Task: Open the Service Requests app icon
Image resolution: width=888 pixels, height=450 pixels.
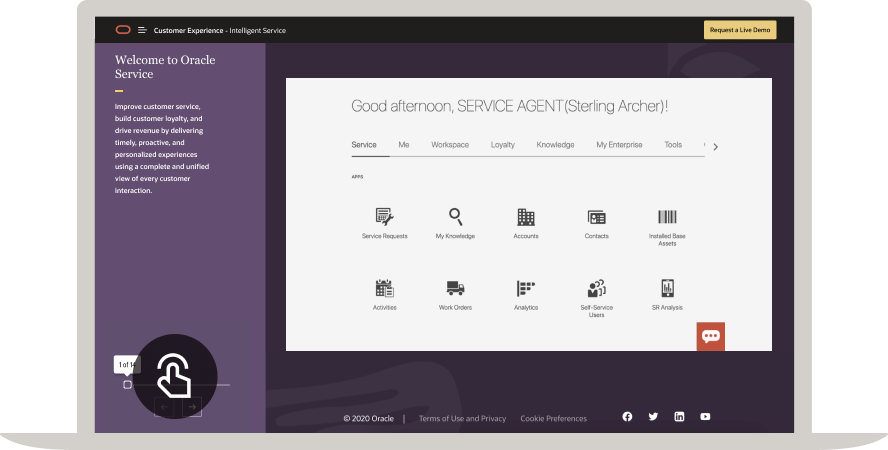Action: click(x=384, y=217)
